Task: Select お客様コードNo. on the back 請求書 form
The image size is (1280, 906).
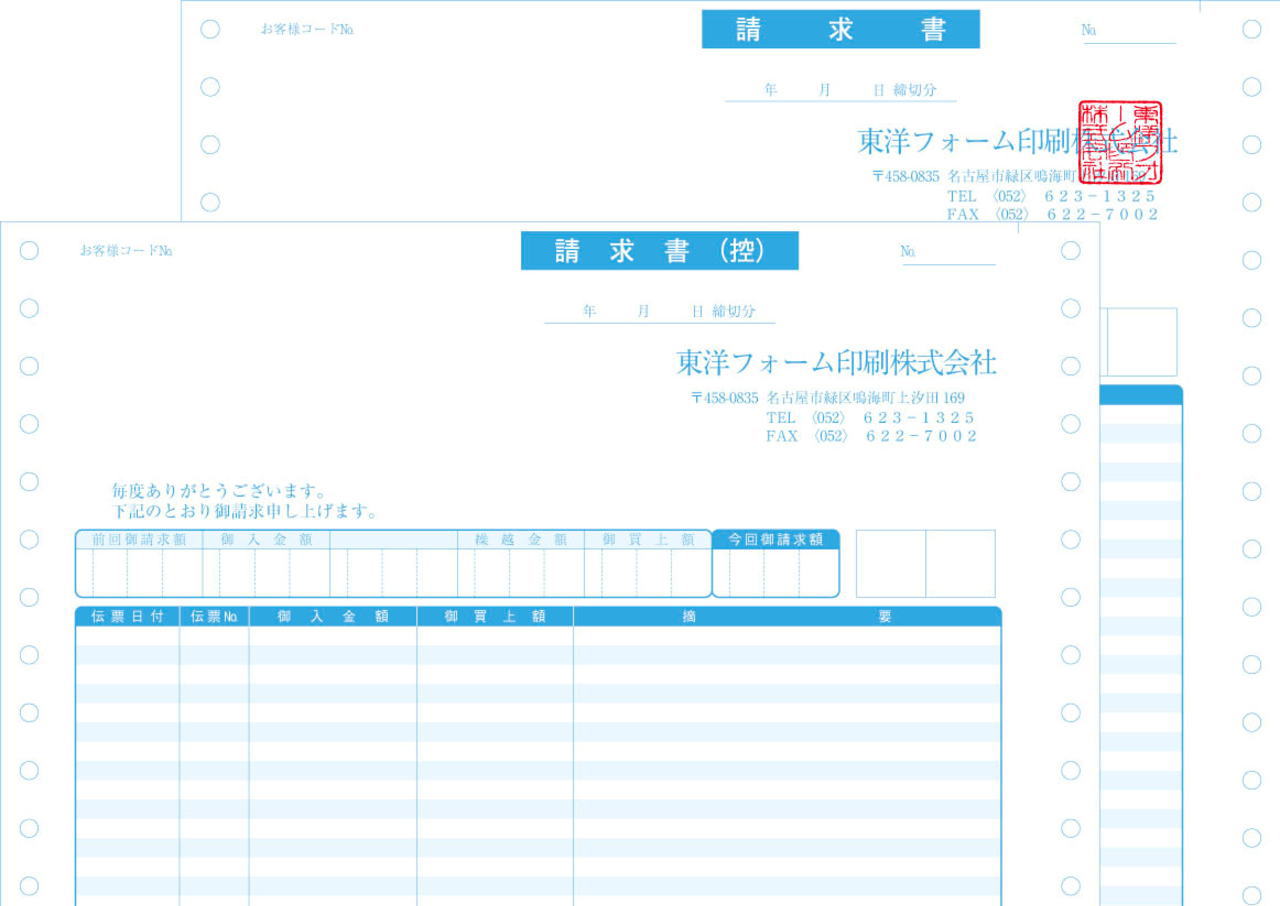Action: click(x=307, y=30)
